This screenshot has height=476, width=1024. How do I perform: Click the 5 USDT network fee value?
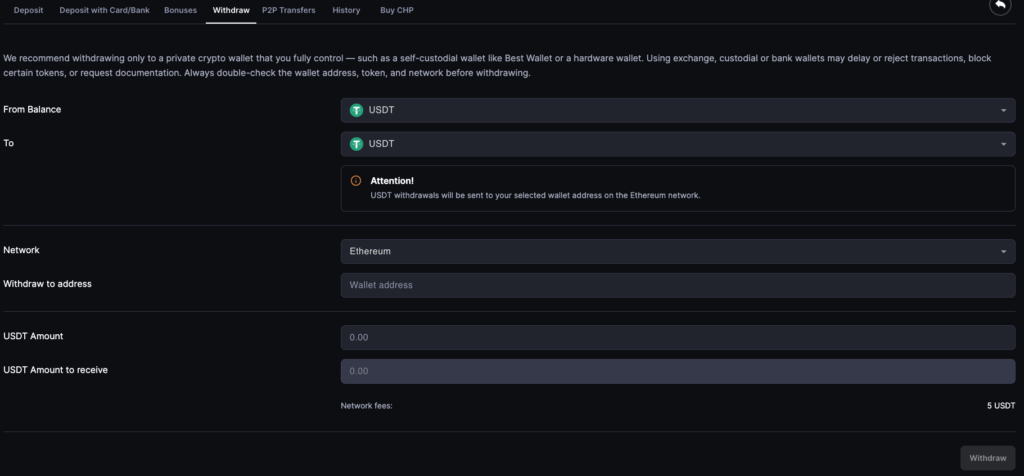pos(1000,406)
